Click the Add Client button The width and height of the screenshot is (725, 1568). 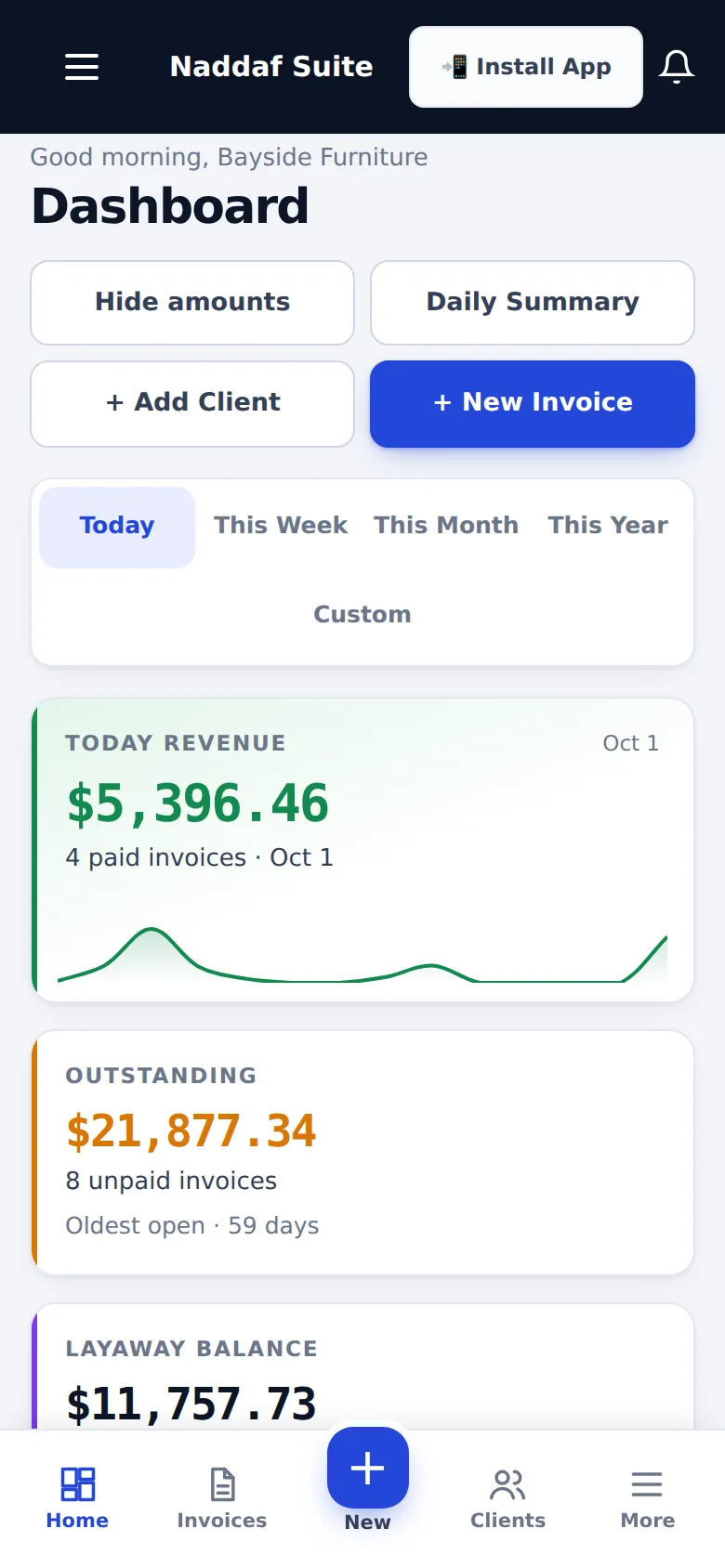[x=192, y=403]
